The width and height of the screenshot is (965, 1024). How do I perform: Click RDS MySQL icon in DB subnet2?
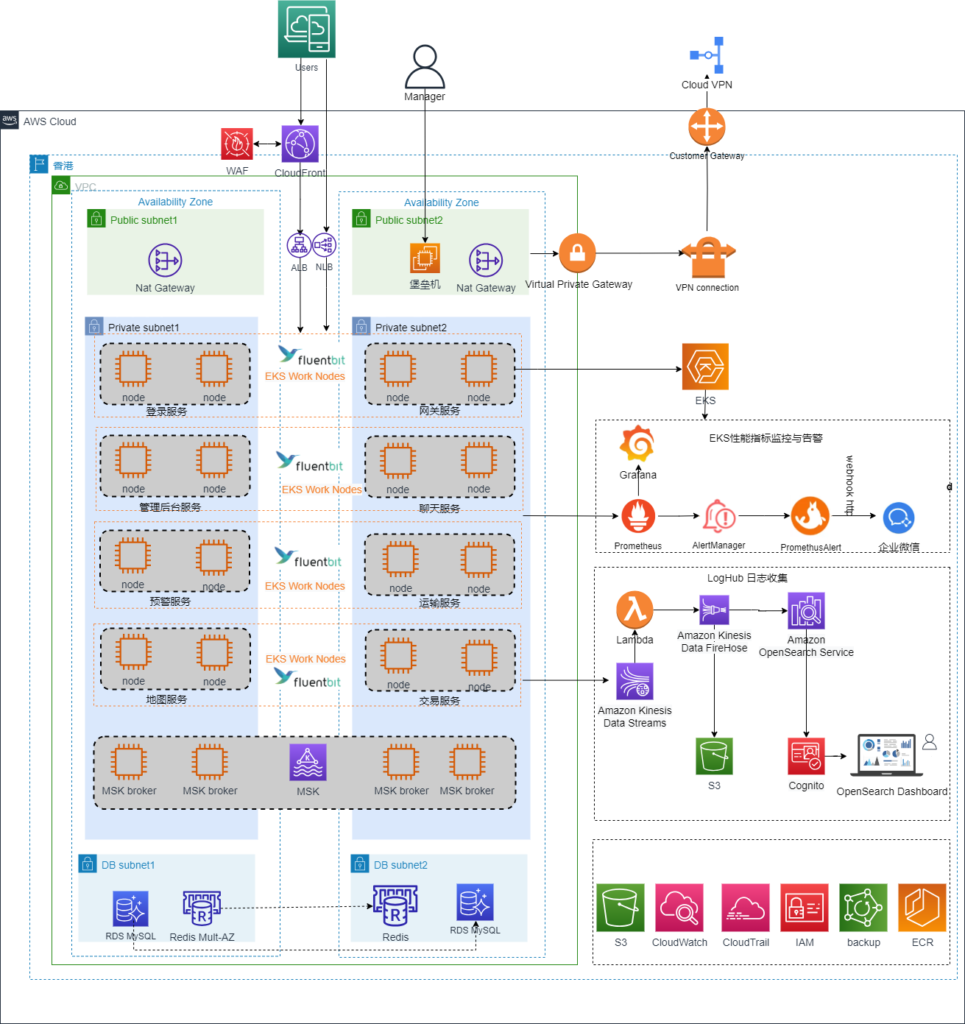(x=475, y=902)
